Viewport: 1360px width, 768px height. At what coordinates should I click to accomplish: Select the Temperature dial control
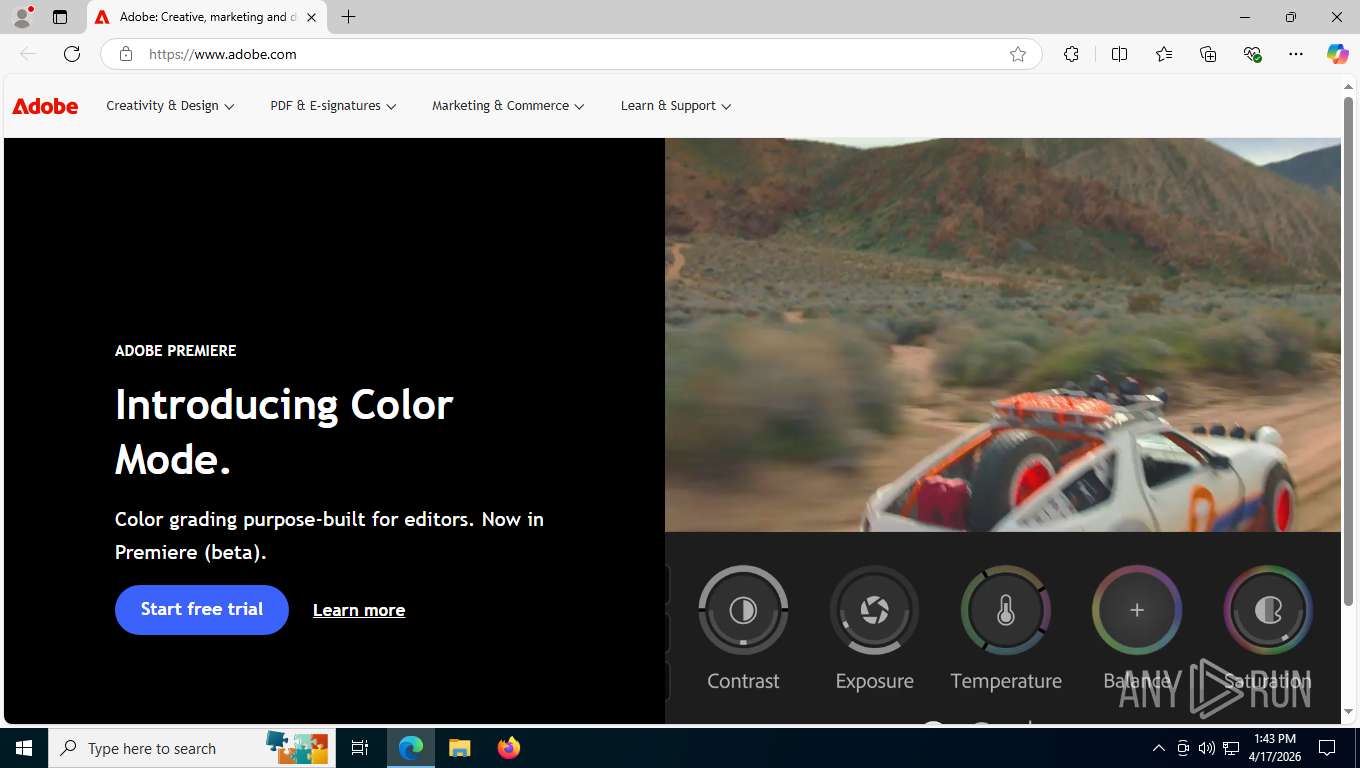coord(1005,610)
